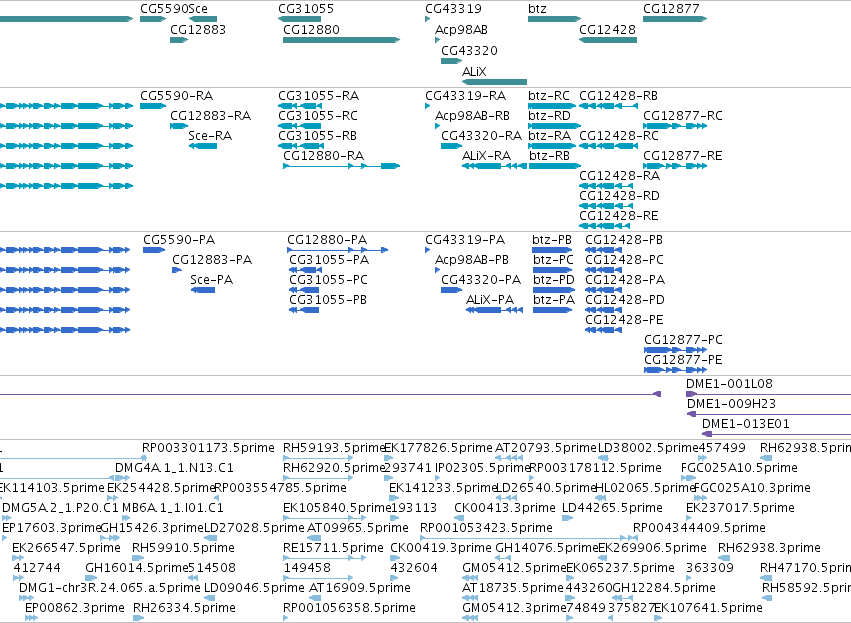The width and height of the screenshot is (851, 623).
Task: Select the FGC025A10.3prime EST label
Action: point(752,488)
